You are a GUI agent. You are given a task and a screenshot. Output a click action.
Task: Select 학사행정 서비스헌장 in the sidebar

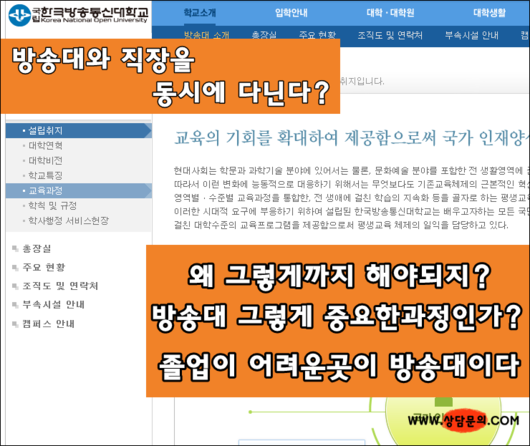(68, 221)
